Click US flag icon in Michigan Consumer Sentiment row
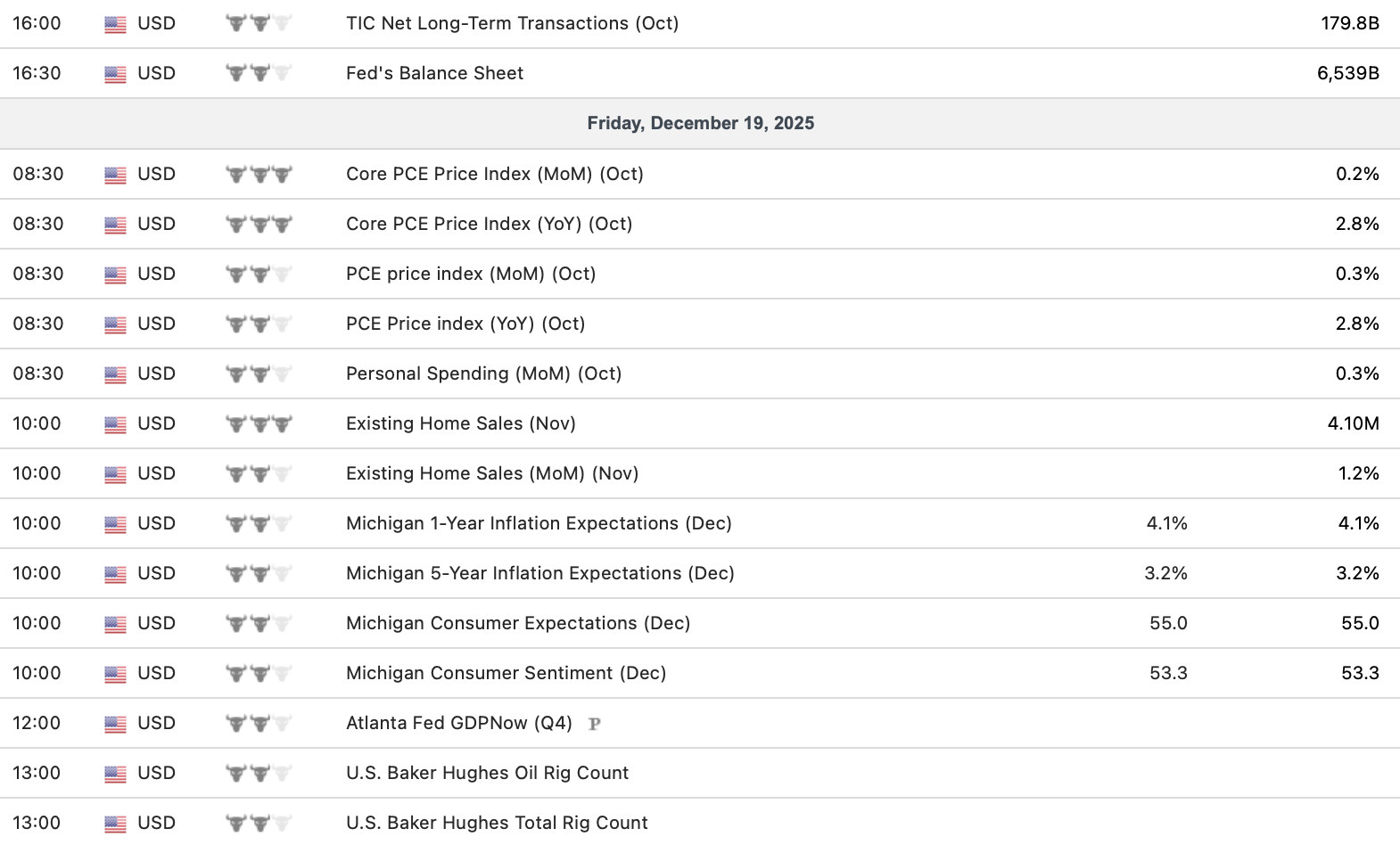The width and height of the screenshot is (1400, 845). click(115, 674)
